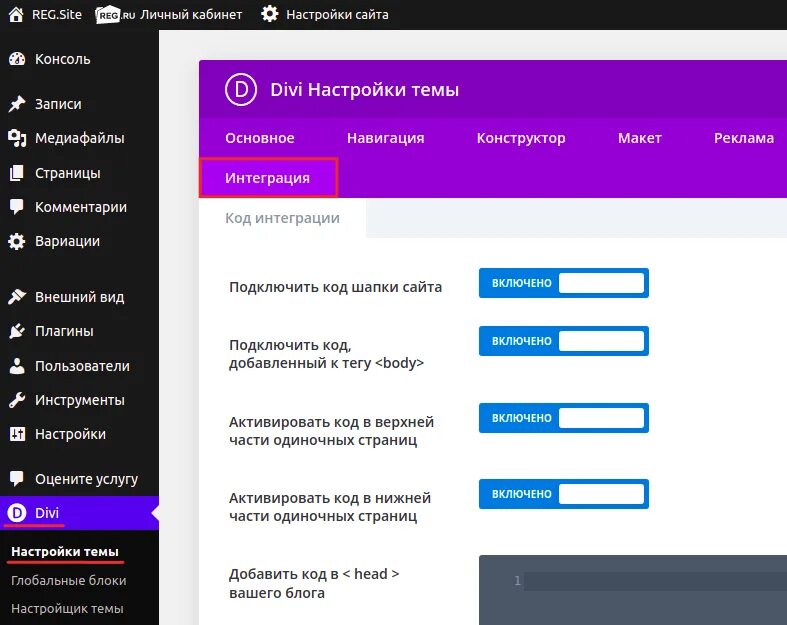
Task: Open Медиафайлы menu item
Action: pyautogui.click(x=79, y=138)
